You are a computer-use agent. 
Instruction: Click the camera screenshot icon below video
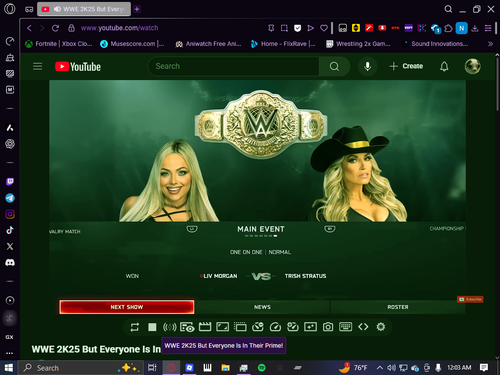point(328,327)
